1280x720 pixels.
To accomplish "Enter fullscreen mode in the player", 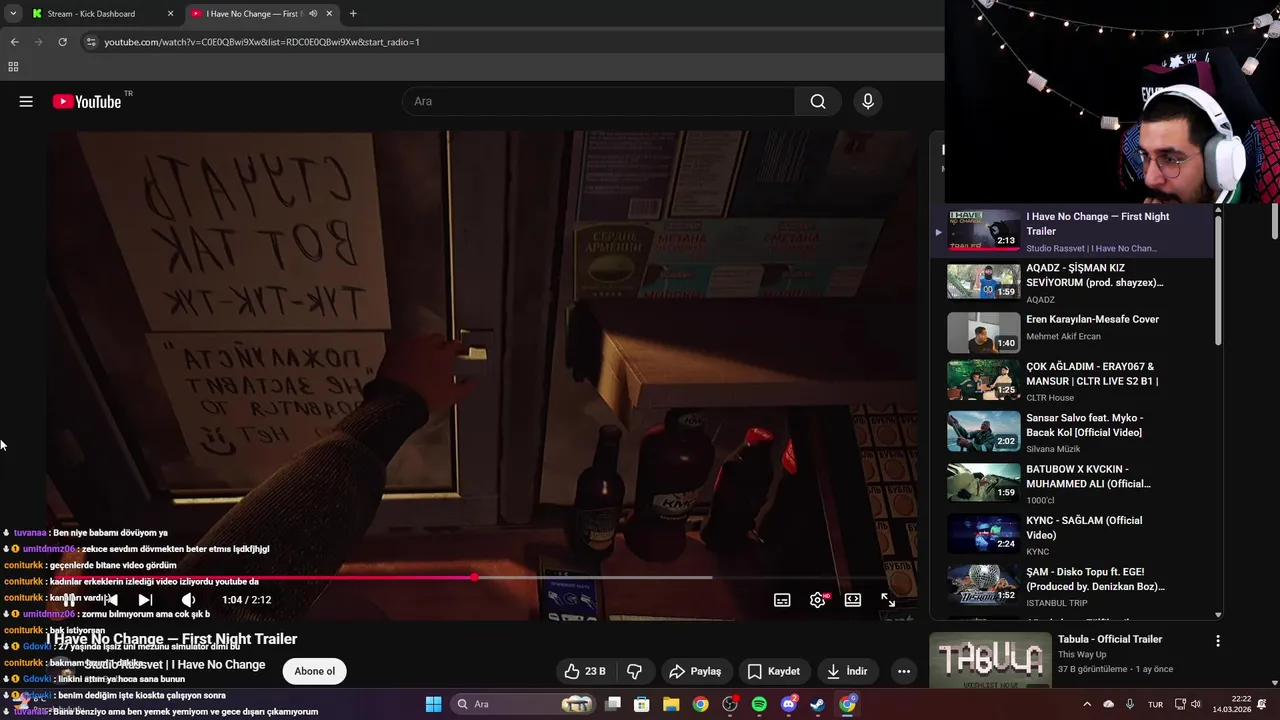I will [x=888, y=600].
